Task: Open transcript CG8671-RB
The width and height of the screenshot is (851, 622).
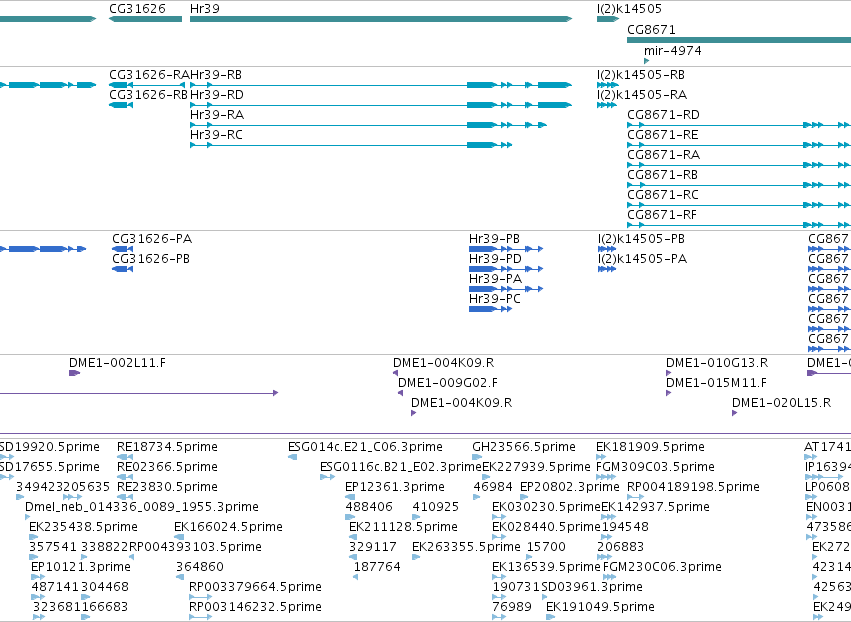Action: [x=663, y=175]
